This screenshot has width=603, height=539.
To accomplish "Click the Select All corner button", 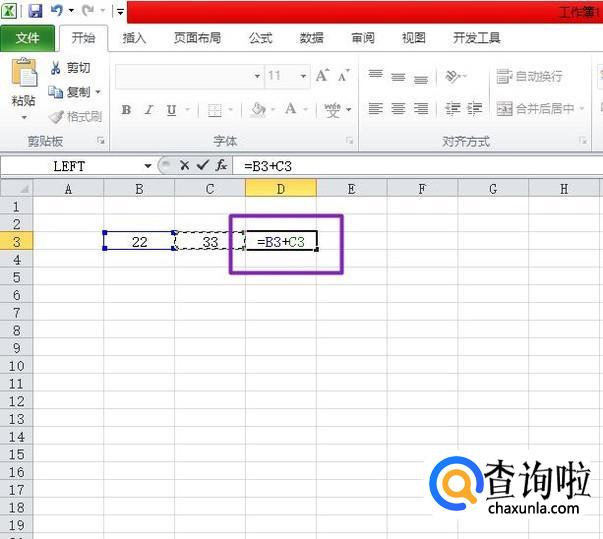I will [17, 188].
